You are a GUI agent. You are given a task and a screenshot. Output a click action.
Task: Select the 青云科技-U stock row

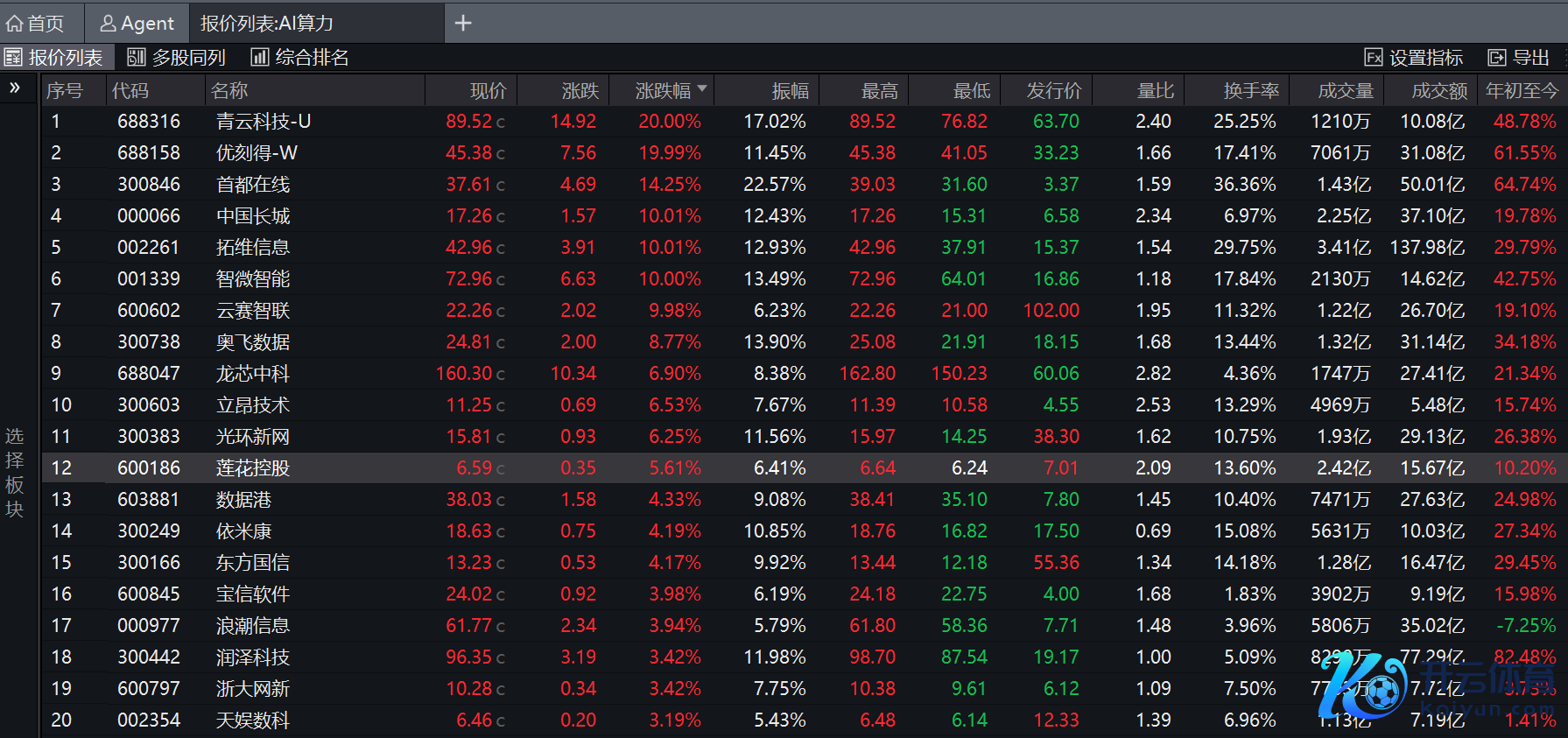(x=263, y=122)
